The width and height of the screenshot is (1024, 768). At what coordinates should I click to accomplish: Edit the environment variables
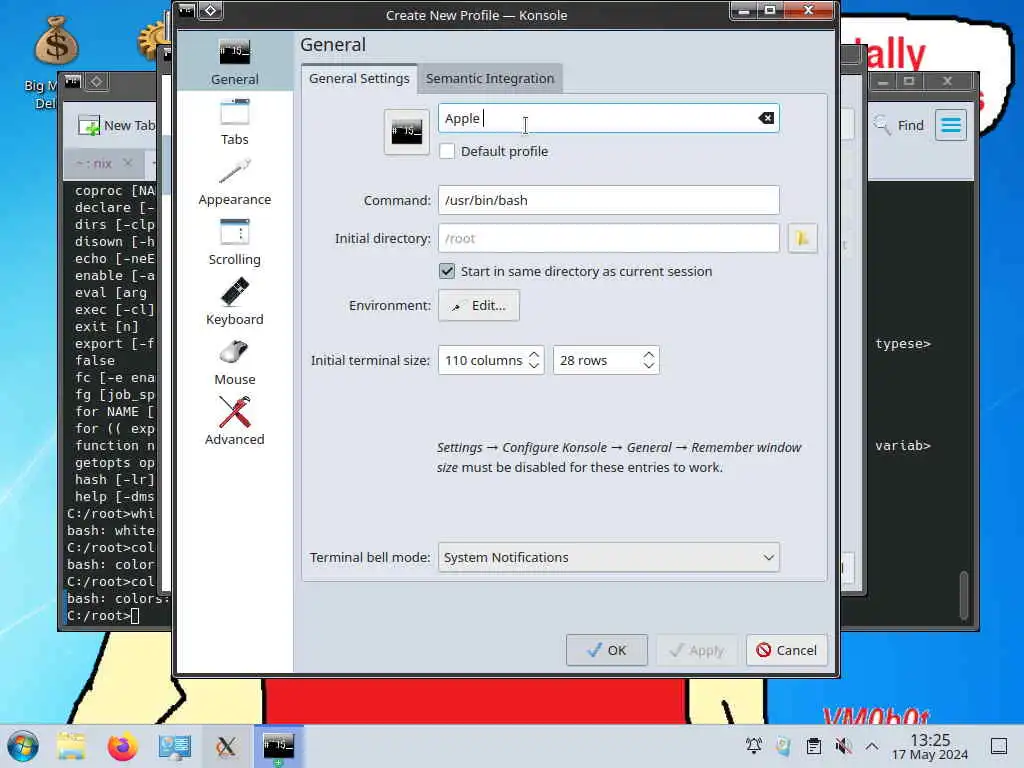point(479,305)
